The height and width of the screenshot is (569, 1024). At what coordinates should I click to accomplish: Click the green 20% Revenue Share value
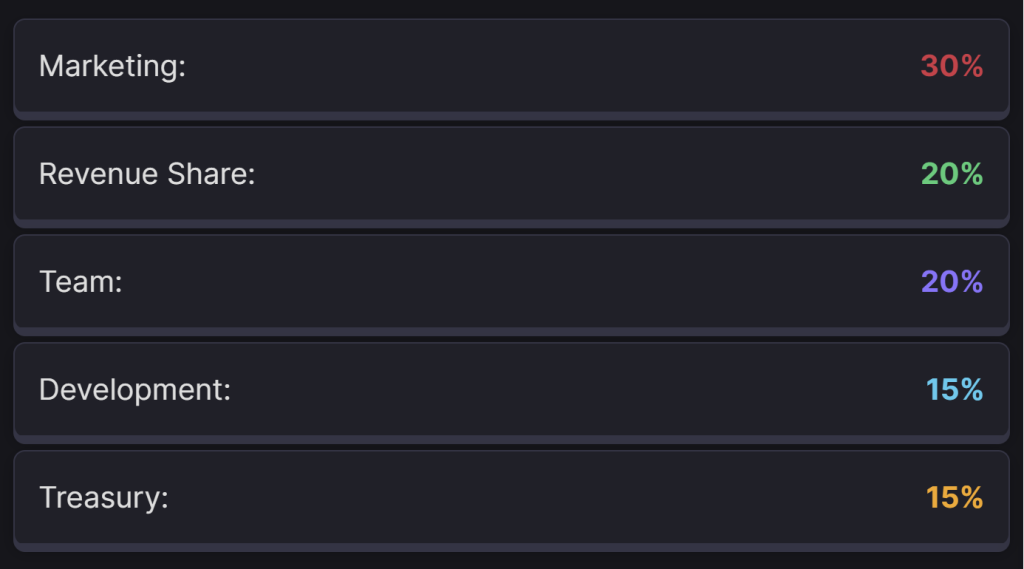click(951, 175)
